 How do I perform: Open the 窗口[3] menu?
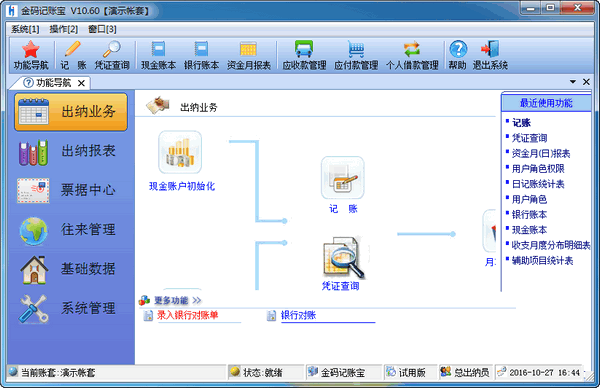coord(102,29)
